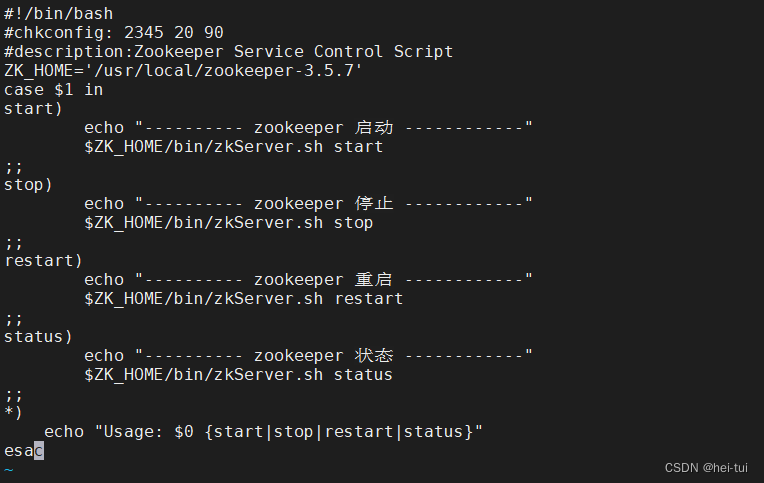Viewport: 764px width, 483px height.
Task: Click the zkServer.sh restart command
Action: [x=243, y=299]
